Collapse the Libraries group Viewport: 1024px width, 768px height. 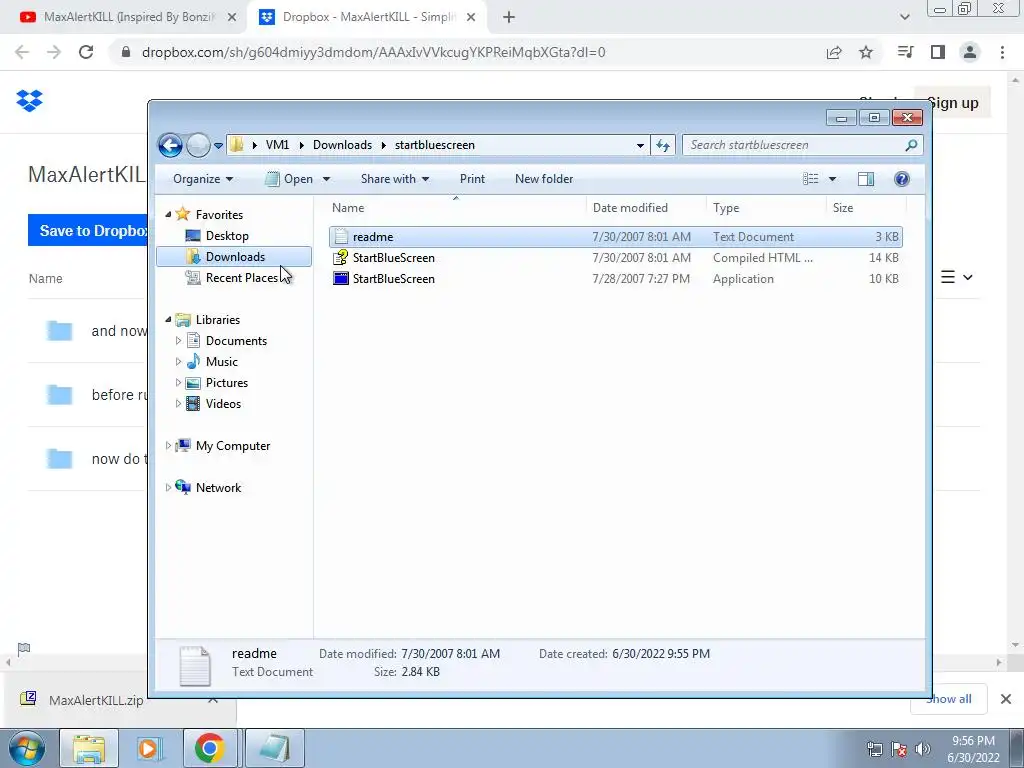click(168, 319)
